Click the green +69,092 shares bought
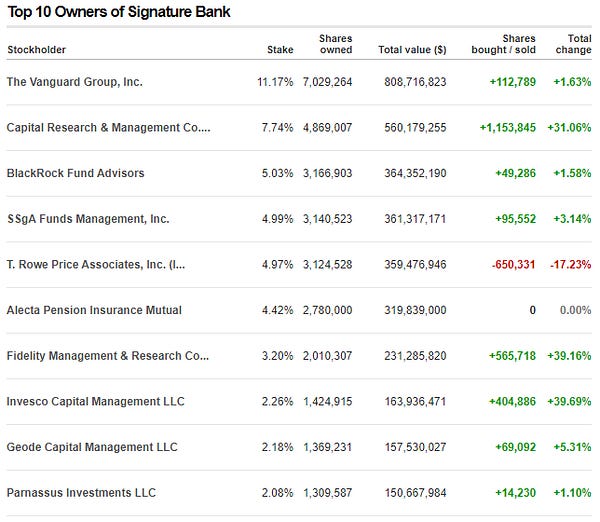 point(515,447)
